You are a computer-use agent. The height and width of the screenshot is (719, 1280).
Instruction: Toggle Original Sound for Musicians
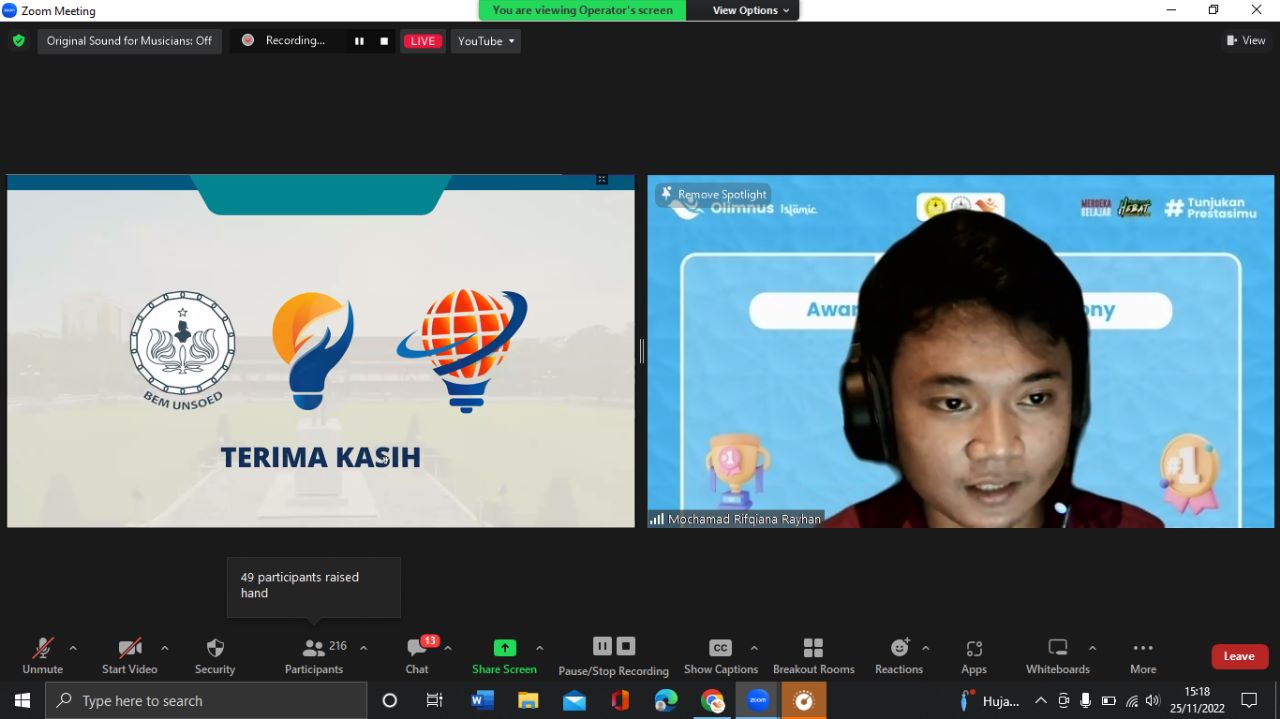[129, 41]
